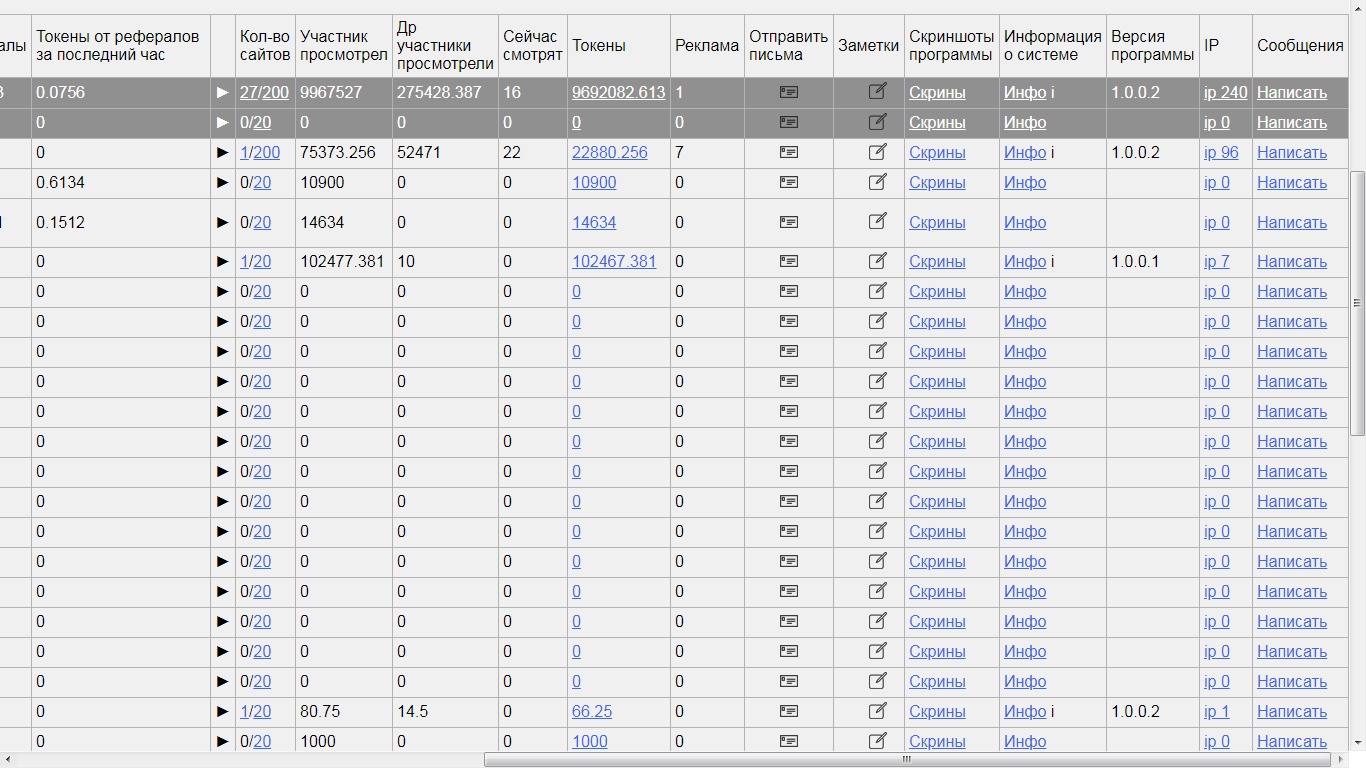Click Написать in the 10900 tokens row
The width and height of the screenshot is (1366, 768).
(x=1292, y=182)
